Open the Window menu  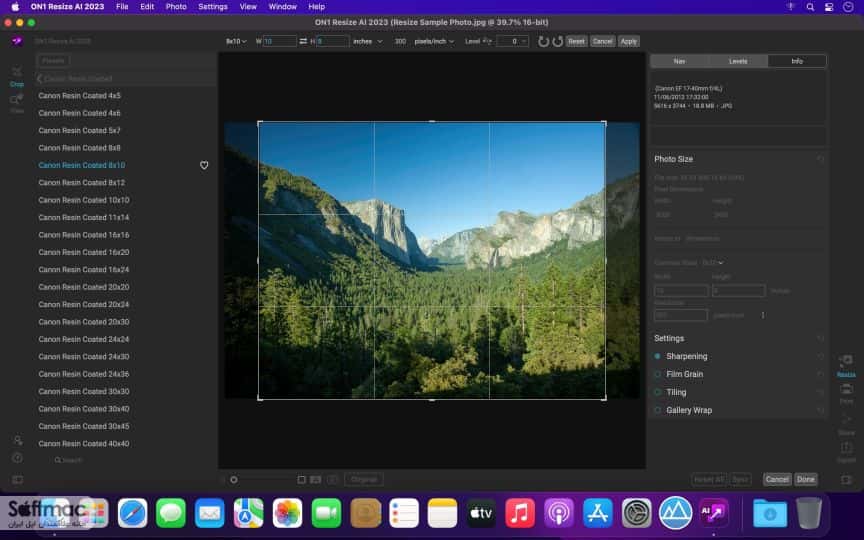point(283,7)
